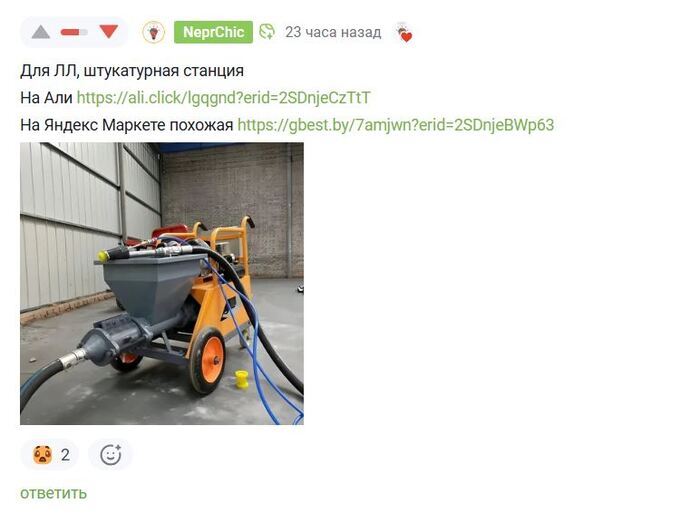Upvote the comment with the gray up arrow
Screen dimensions: 700x513
41,32
